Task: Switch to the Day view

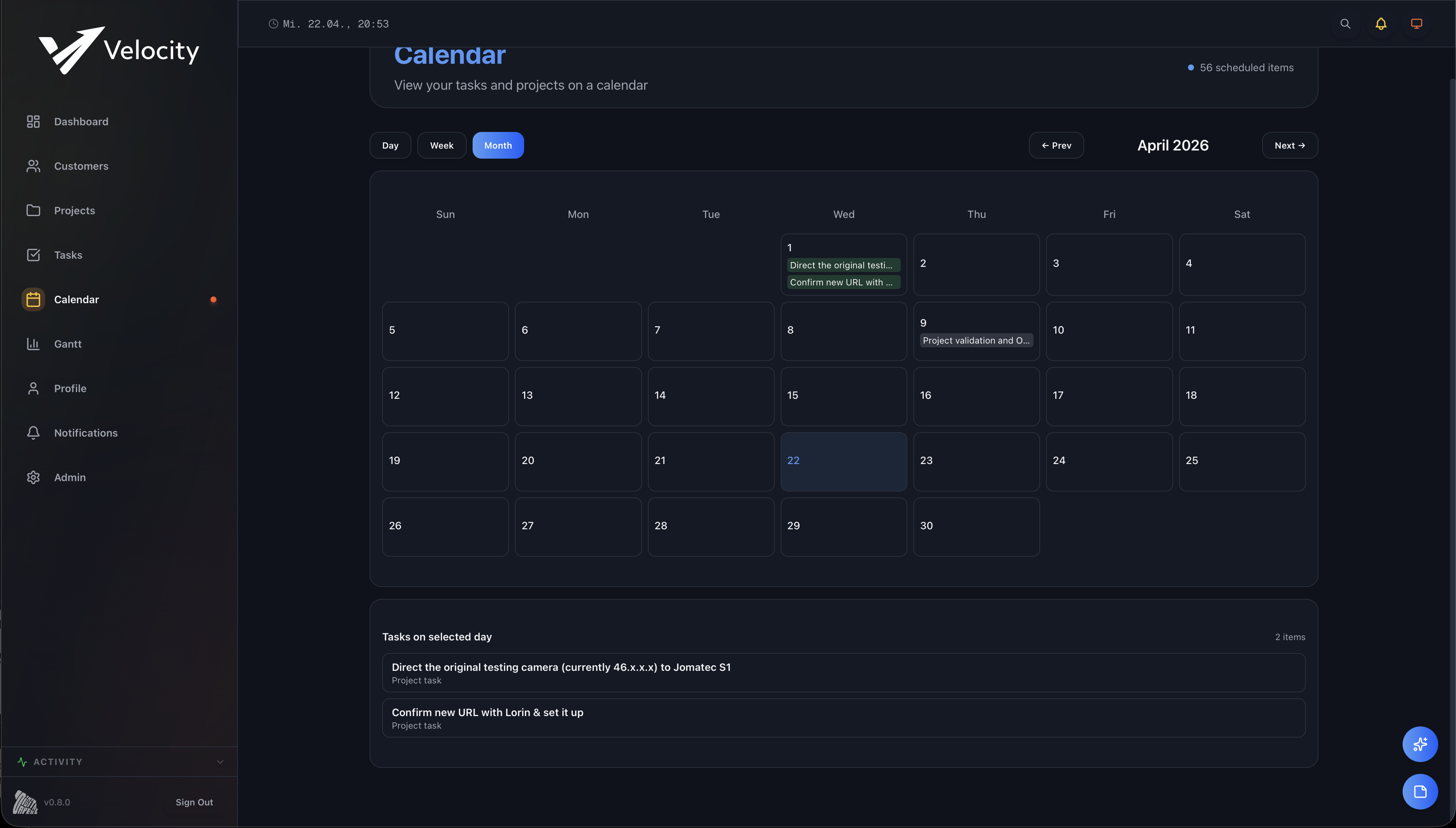Action: click(390, 145)
